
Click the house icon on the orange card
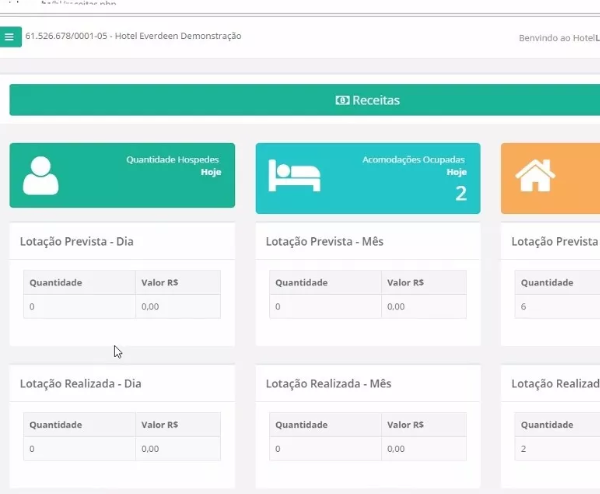coord(535,176)
